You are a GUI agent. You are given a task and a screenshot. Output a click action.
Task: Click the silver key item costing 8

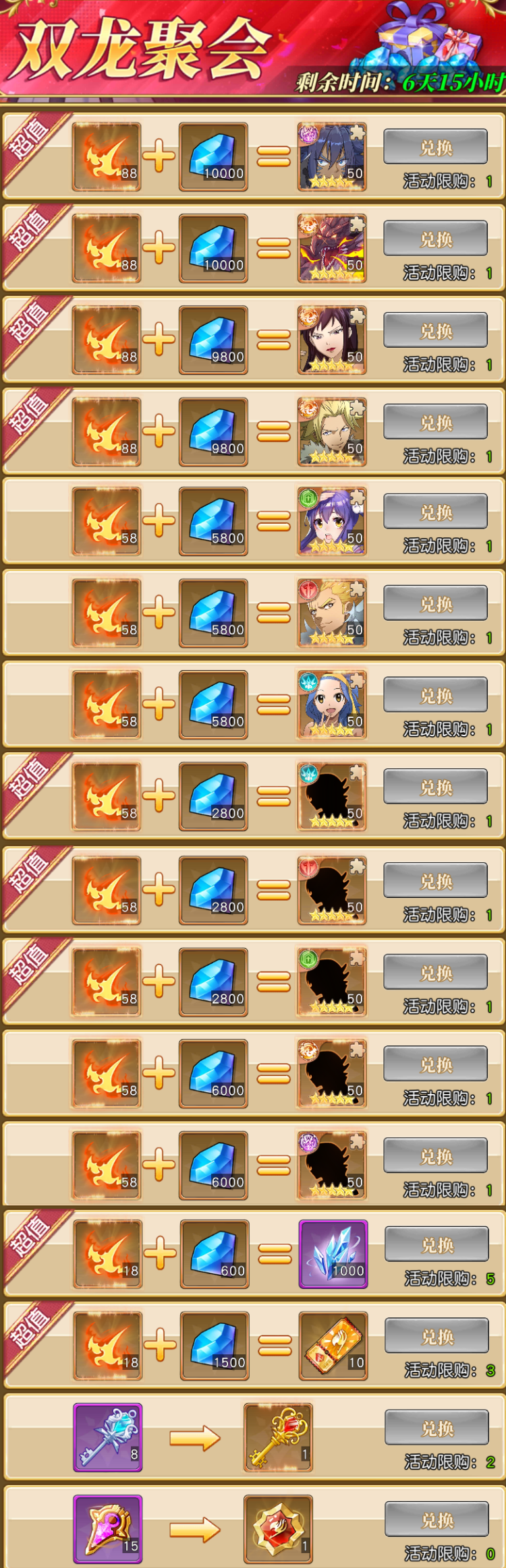108,1437
